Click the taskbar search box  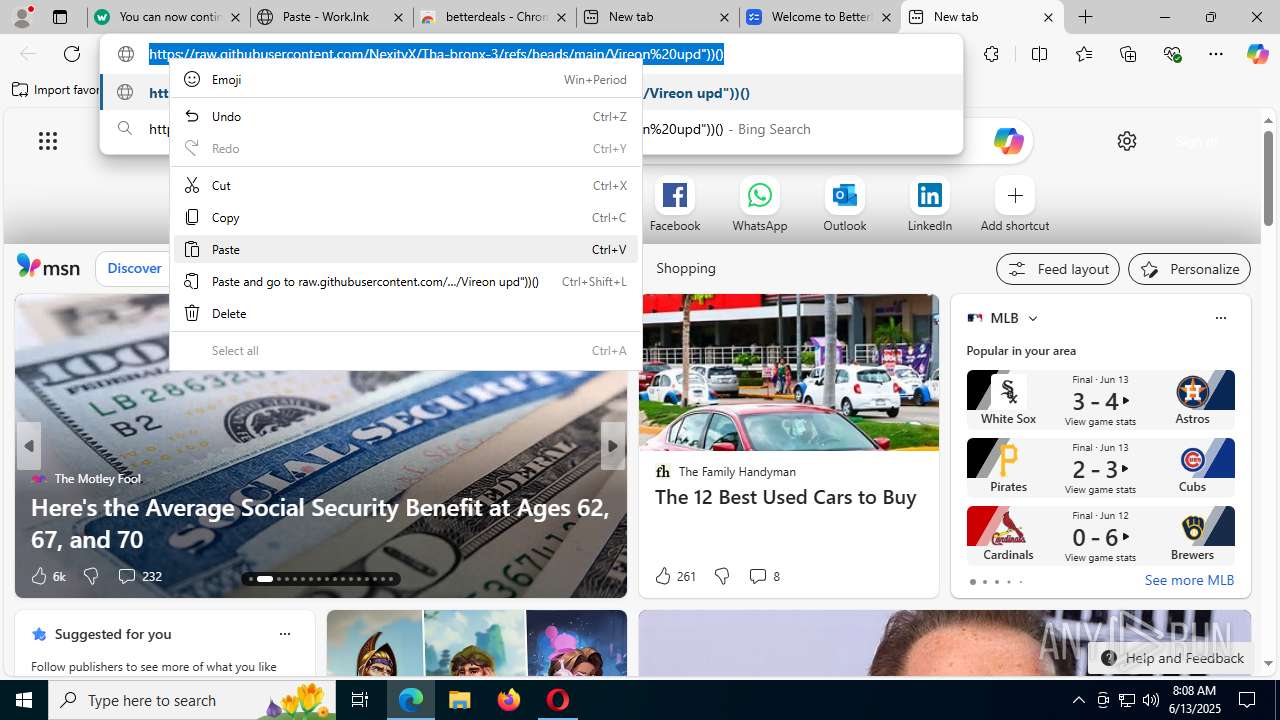pyautogui.click(x=192, y=700)
